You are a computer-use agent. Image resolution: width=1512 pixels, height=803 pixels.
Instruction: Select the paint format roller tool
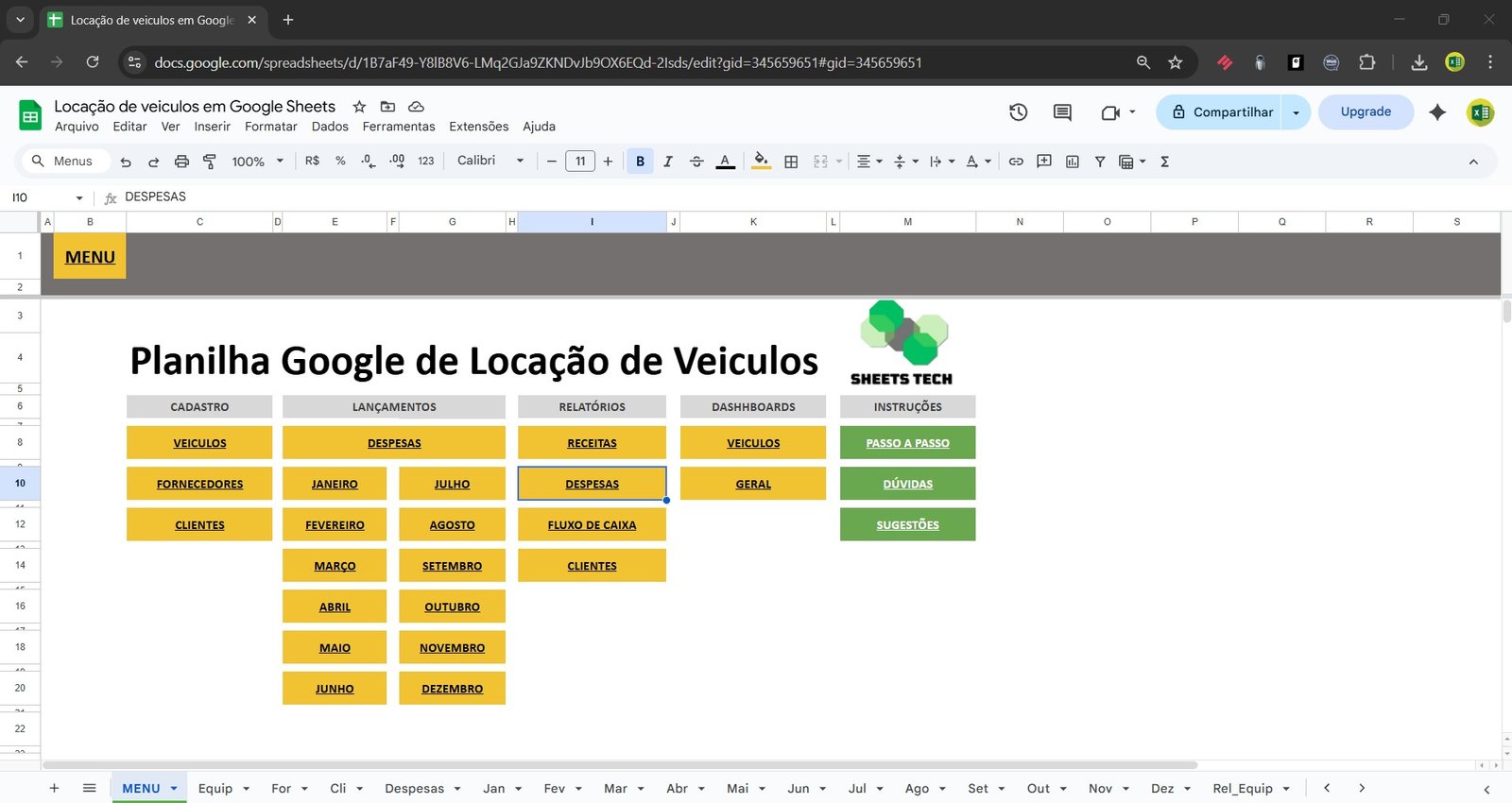pyautogui.click(x=210, y=162)
